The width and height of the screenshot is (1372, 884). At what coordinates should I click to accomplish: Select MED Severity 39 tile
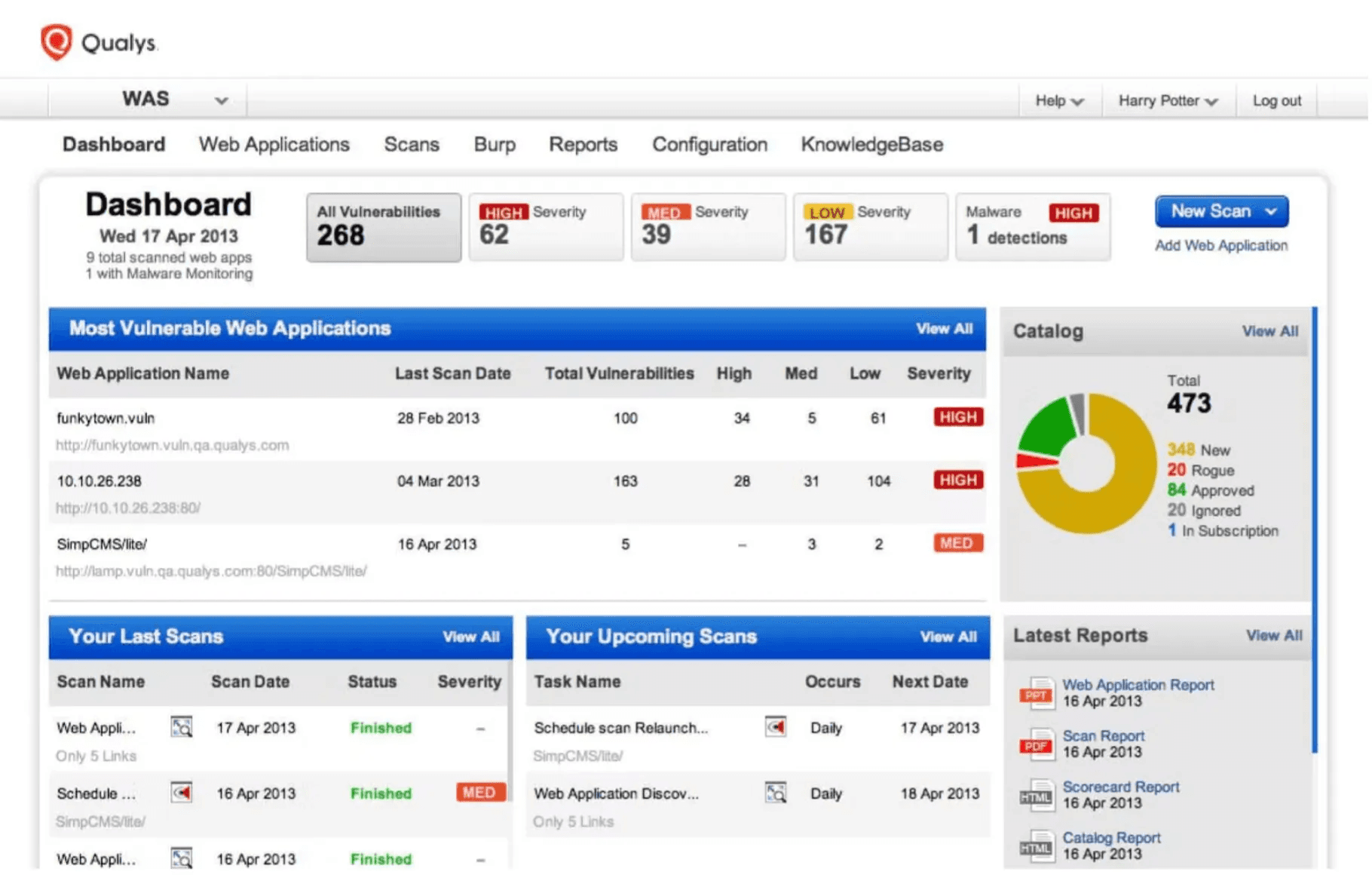pos(710,228)
